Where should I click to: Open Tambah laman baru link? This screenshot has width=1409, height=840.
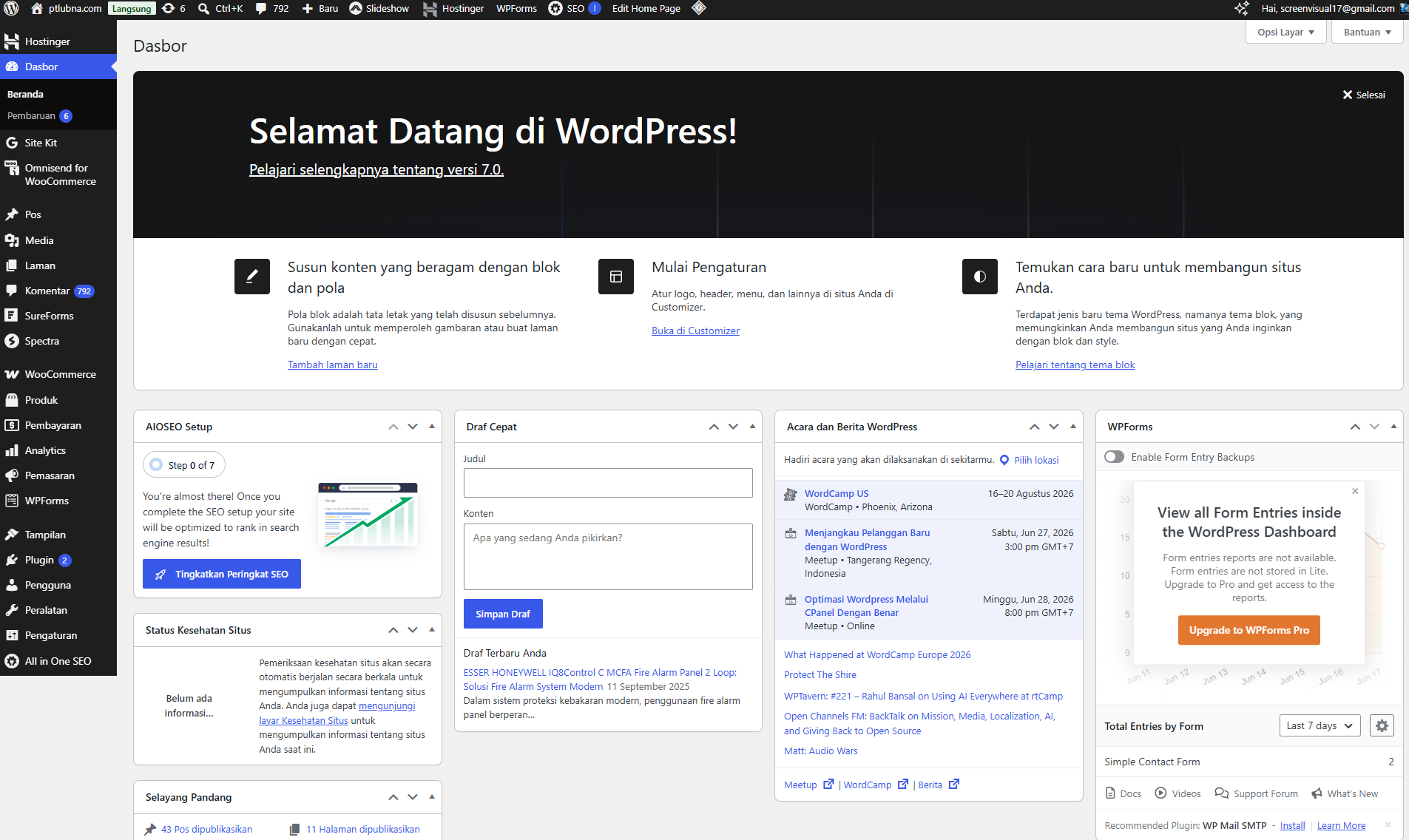pyautogui.click(x=333, y=365)
